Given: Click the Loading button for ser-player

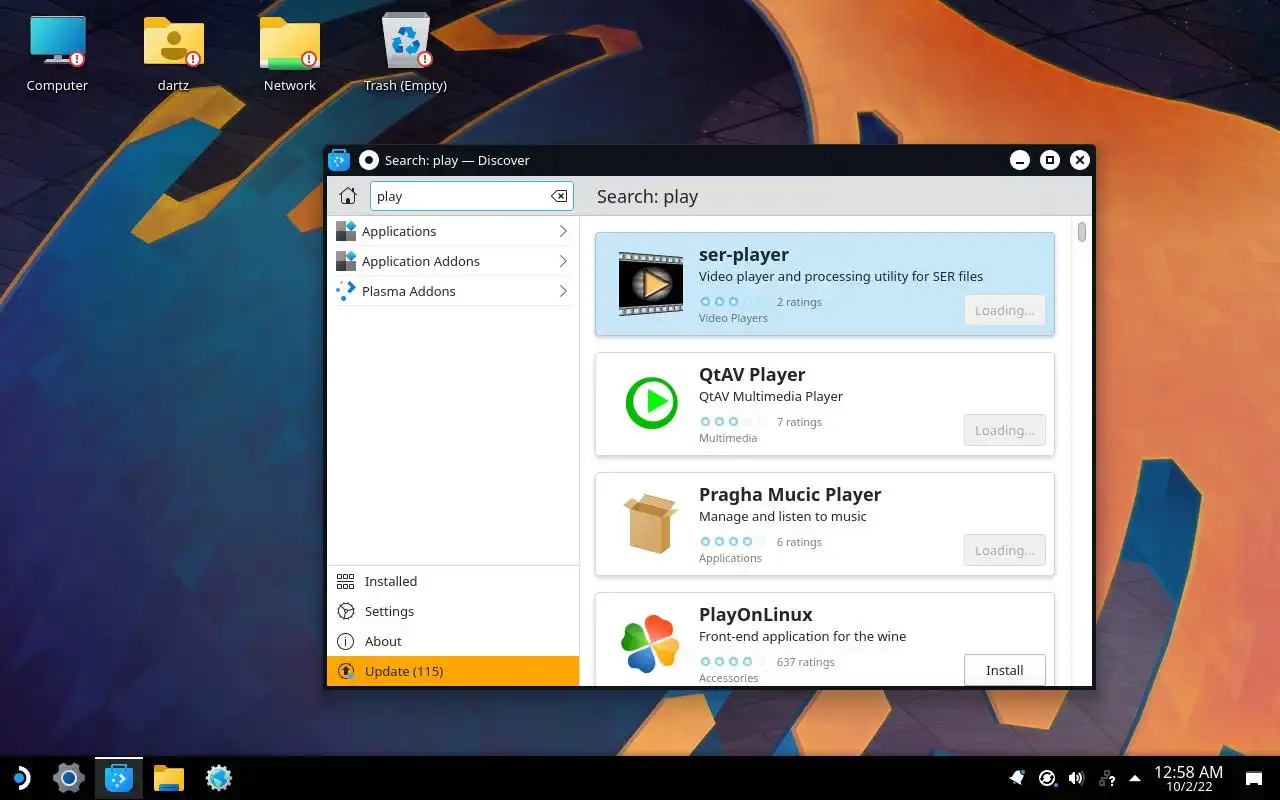Looking at the screenshot, I should tap(1005, 310).
